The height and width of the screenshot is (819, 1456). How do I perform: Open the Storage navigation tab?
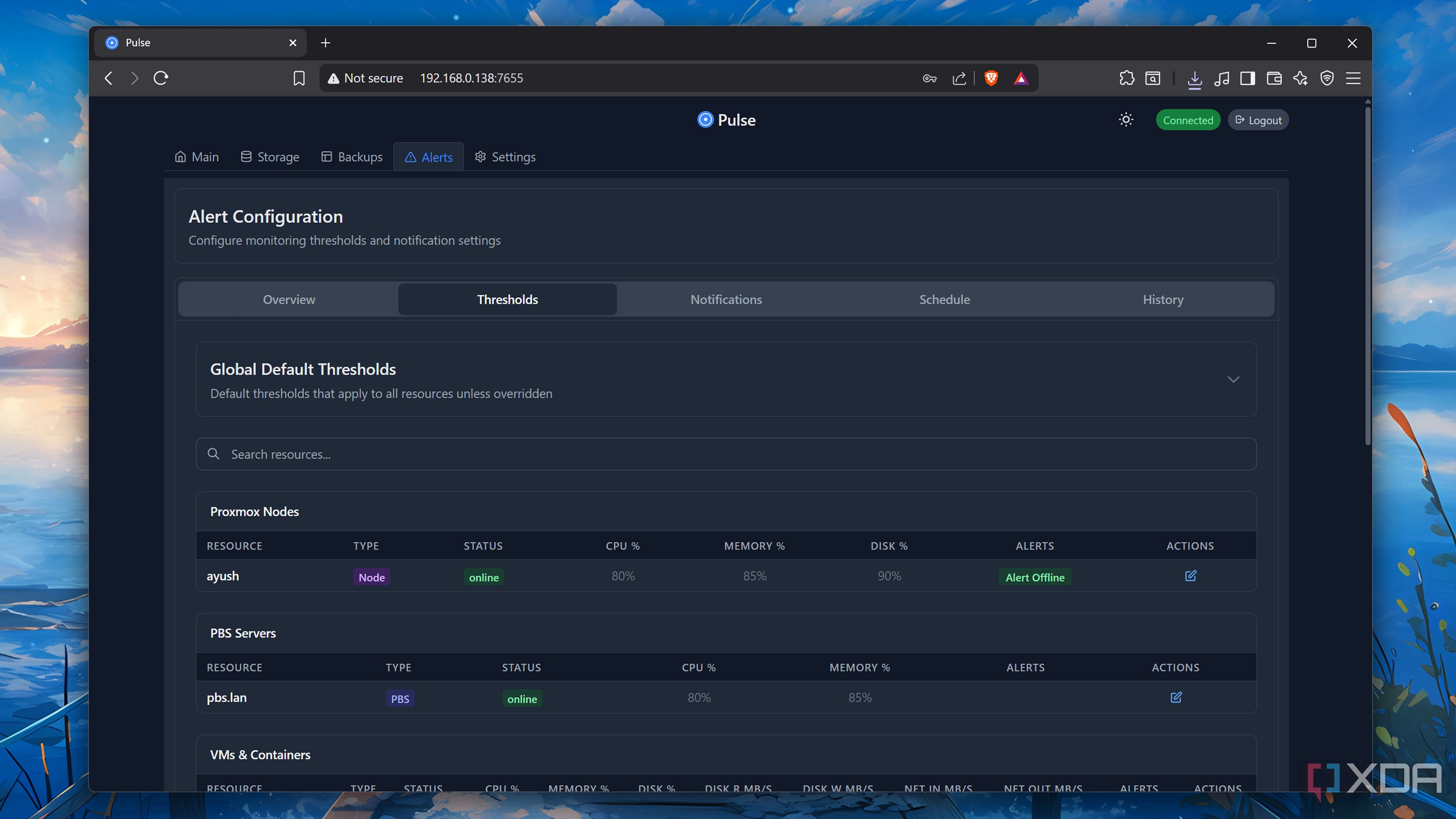[x=270, y=157]
